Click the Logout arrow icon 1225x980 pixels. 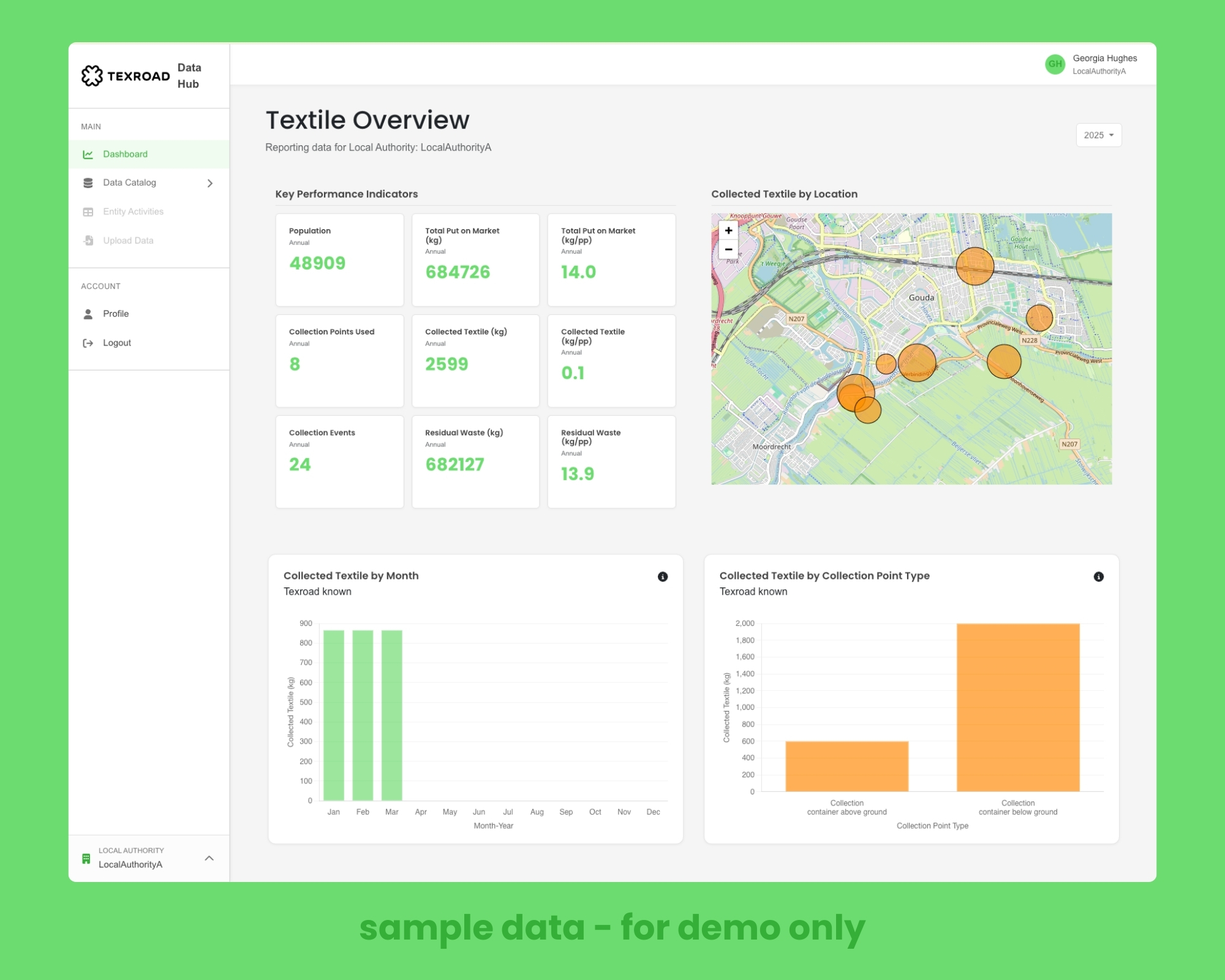(88, 343)
